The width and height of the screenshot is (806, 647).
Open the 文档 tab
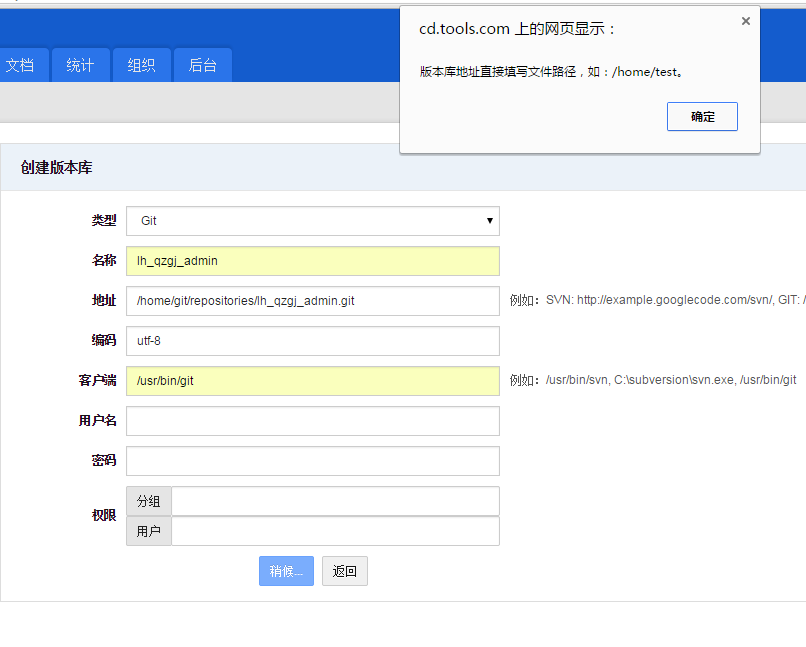(19, 65)
